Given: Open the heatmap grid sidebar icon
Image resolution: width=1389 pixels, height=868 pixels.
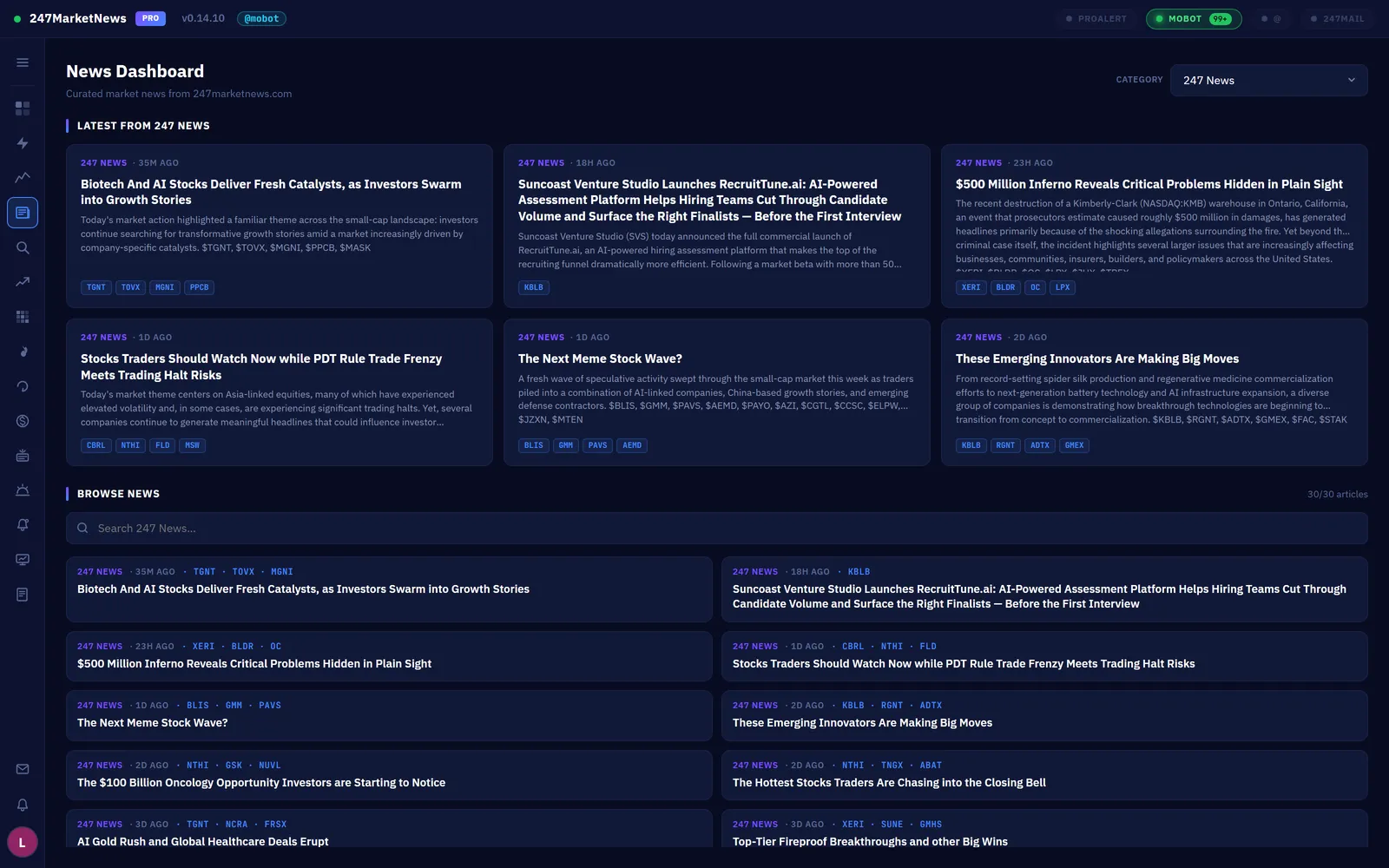Looking at the screenshot, I should [x=23, y=317].
